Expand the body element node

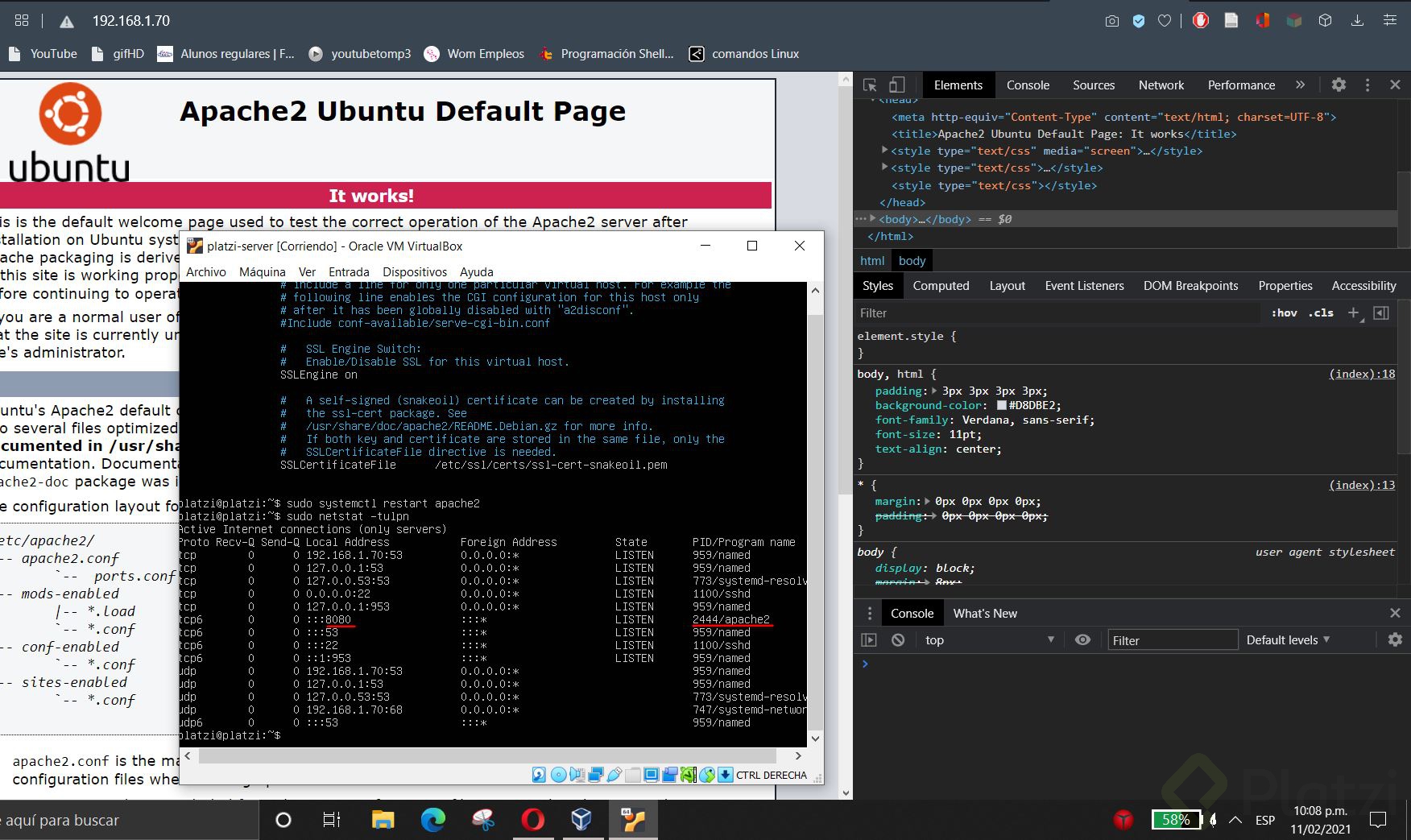873,218
